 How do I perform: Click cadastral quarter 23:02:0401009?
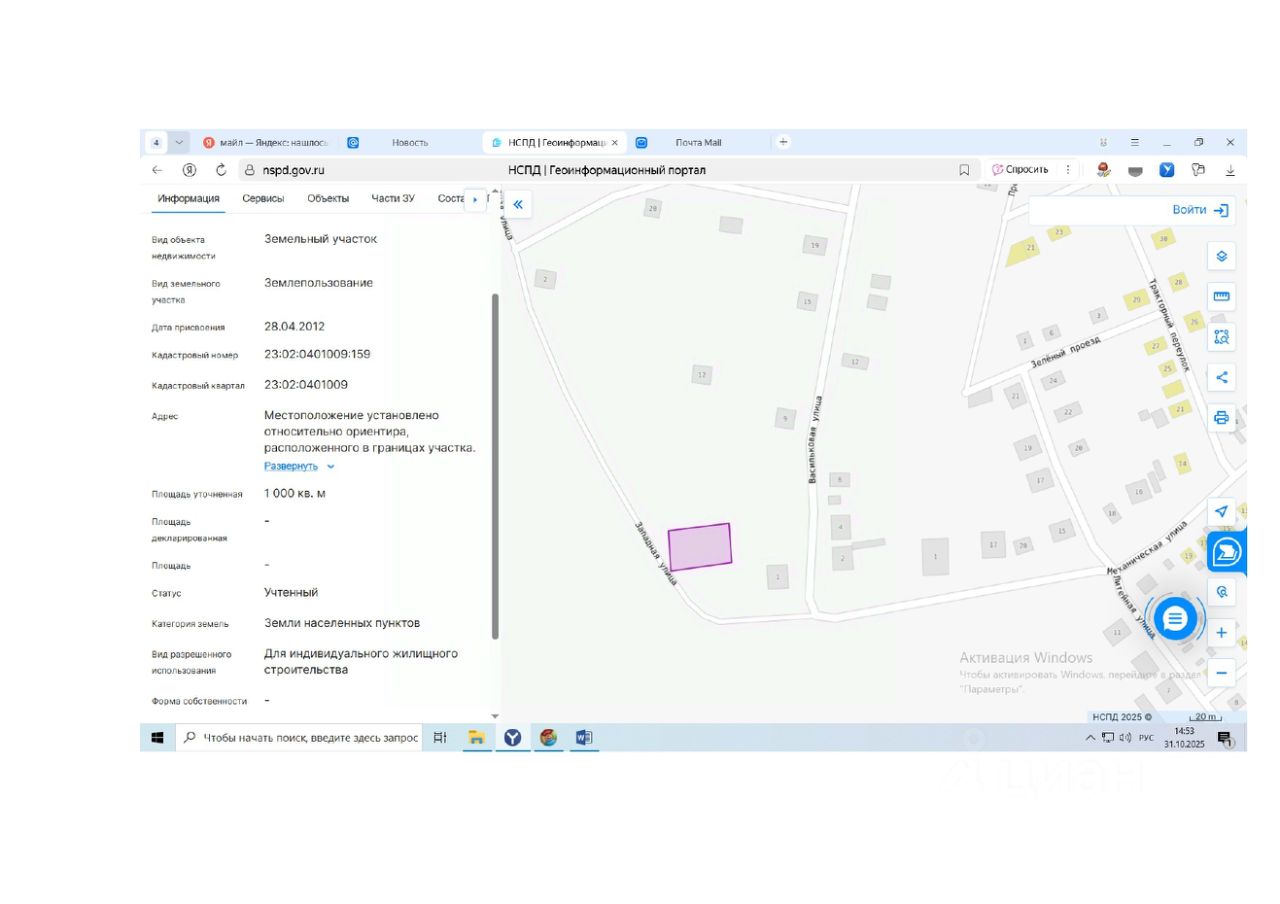click(x=306, y=384)
